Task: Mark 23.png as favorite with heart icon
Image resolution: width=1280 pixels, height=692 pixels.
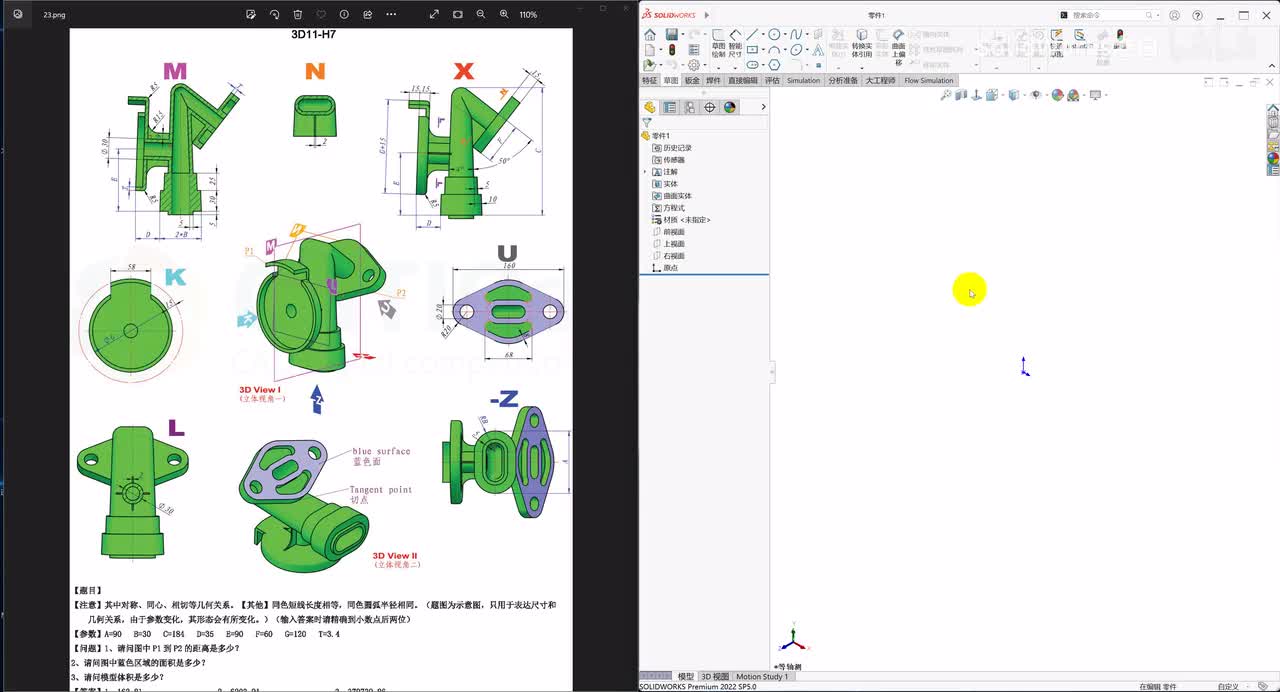Action: [x=321, y=15]
